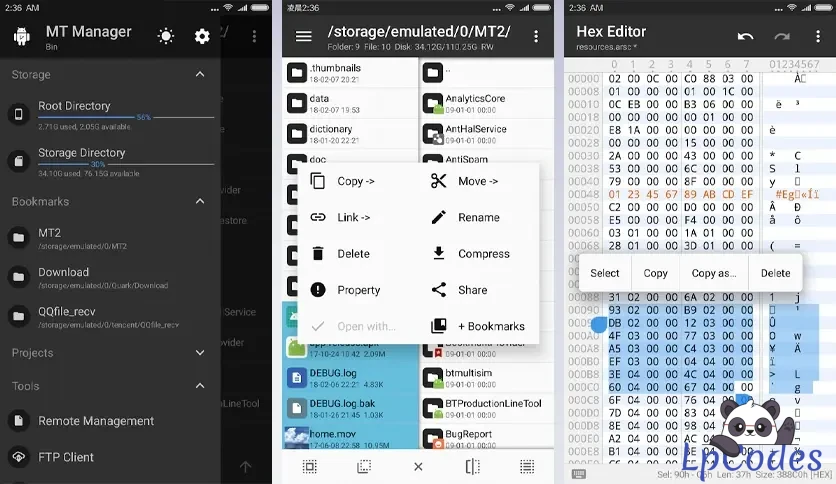Toggle the day/night theme sun icon

pyautogui.click(x=166, y=36)
